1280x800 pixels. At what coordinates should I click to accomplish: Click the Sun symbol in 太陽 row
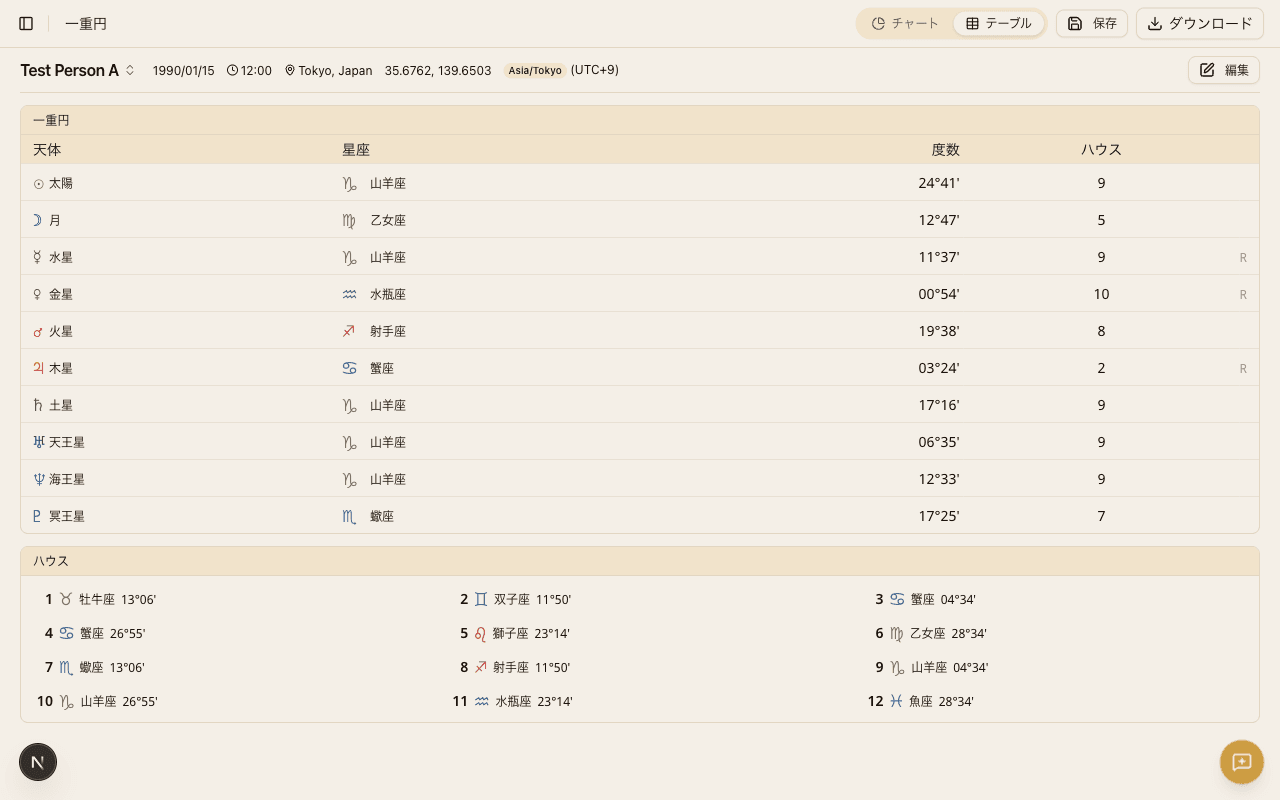[x=39, y=184]
